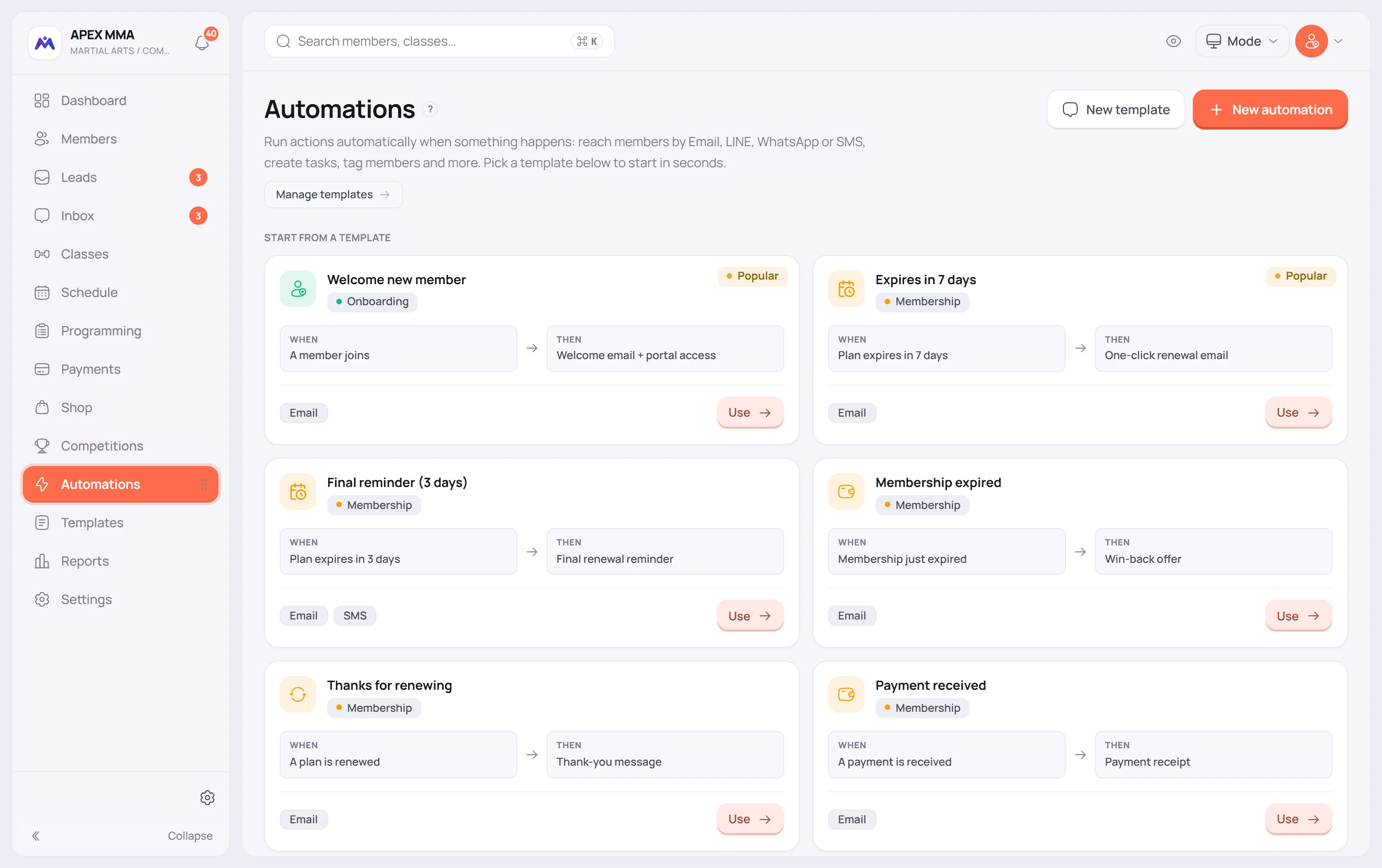The height and width of the screenshot is (868, 1382).
Task: Click the Payments card icon in sidebar
Action: pos(42,370)
